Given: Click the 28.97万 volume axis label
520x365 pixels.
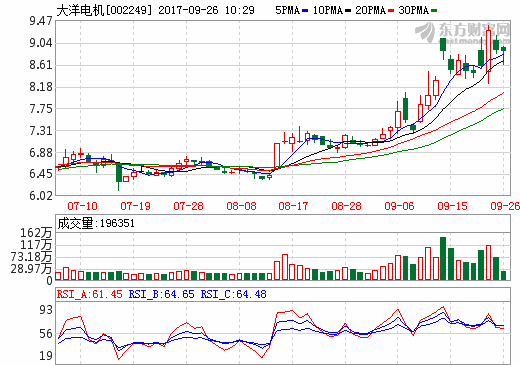Looking at the screenshot, I should [31, 268].
